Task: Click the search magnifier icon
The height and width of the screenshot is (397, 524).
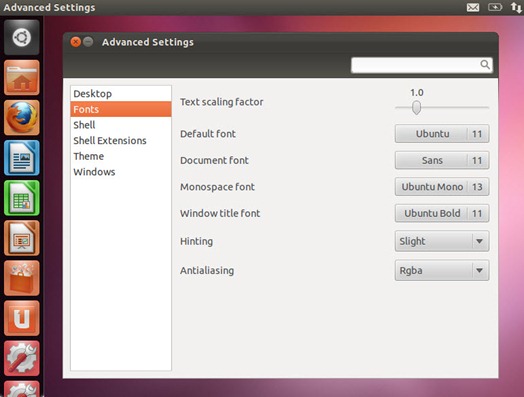Action: pyautogui.click(x=485, y=64)
